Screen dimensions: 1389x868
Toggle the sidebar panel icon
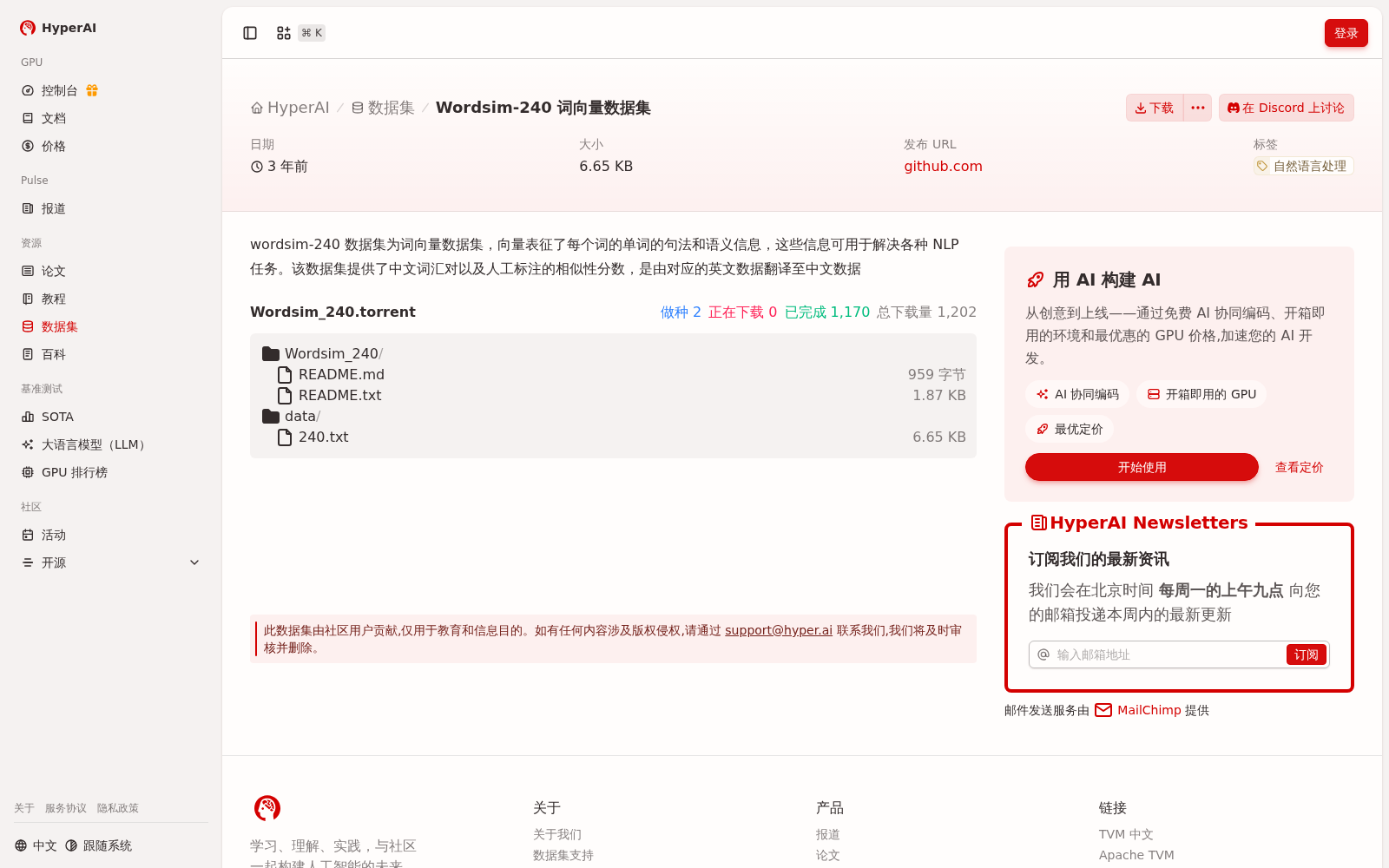click(250, 33)
